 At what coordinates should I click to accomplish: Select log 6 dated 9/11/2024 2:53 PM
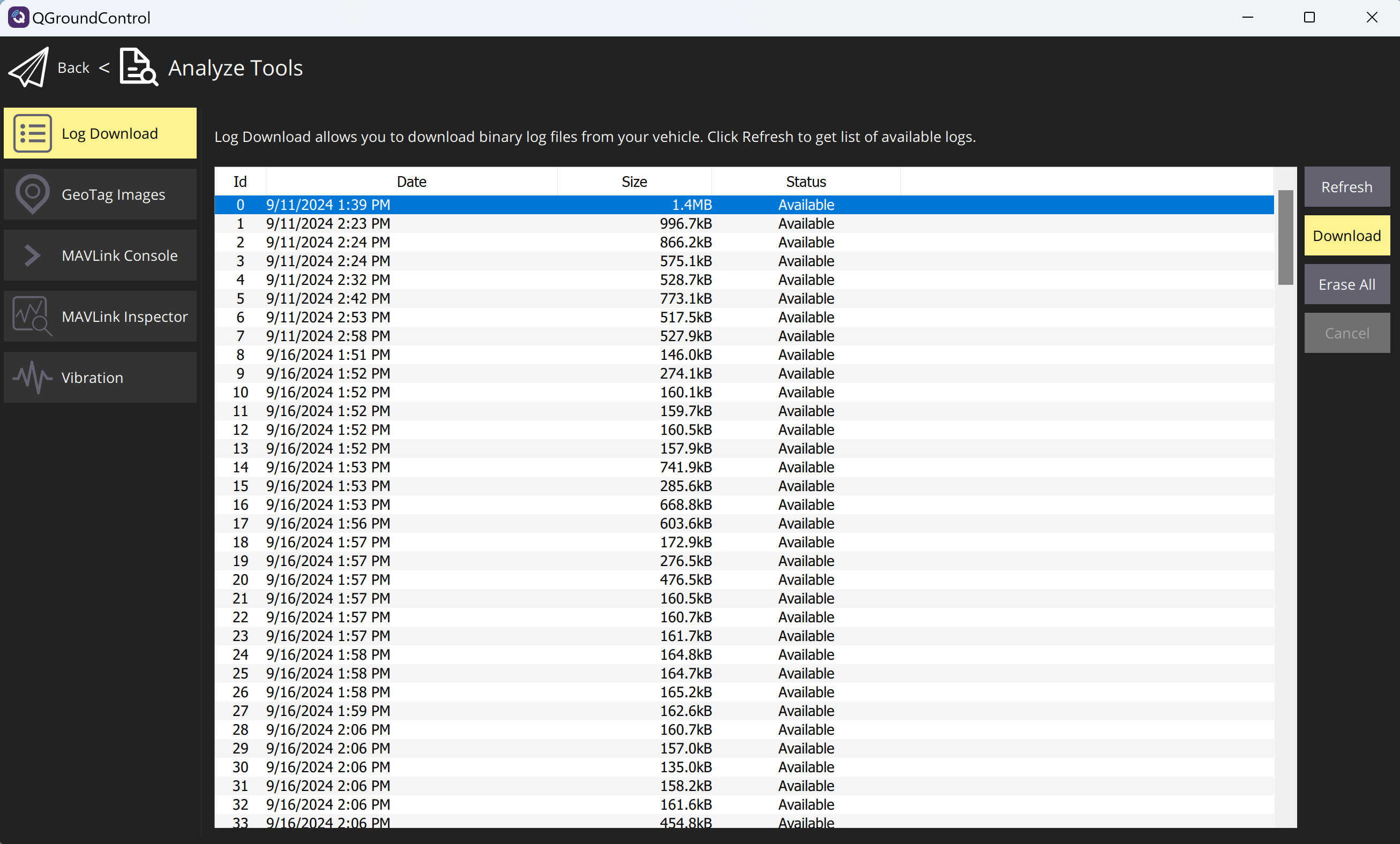pyautogui.click(x=744, y=318)
